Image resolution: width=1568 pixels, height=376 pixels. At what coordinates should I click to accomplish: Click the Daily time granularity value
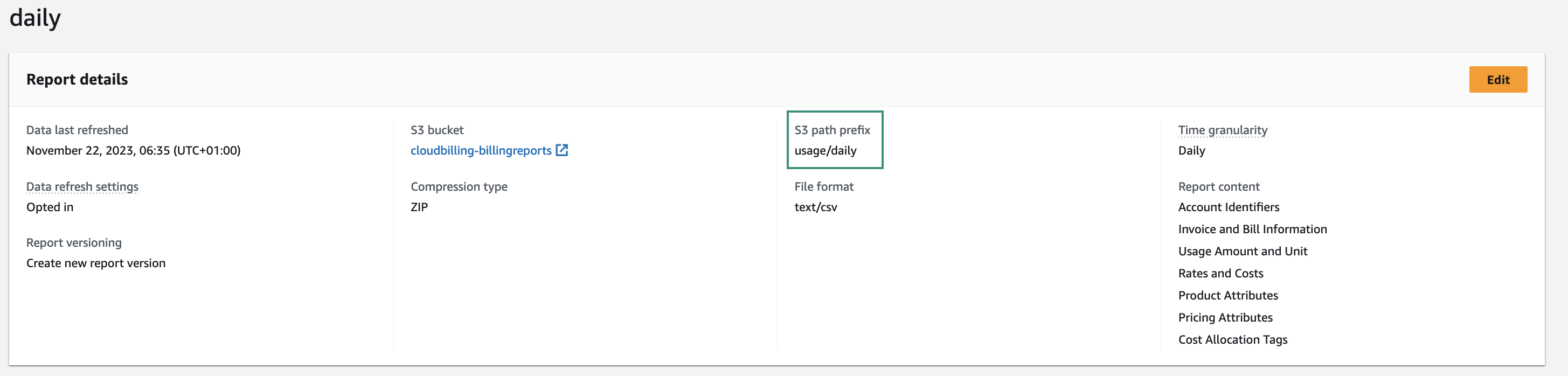click(1191, 150)
